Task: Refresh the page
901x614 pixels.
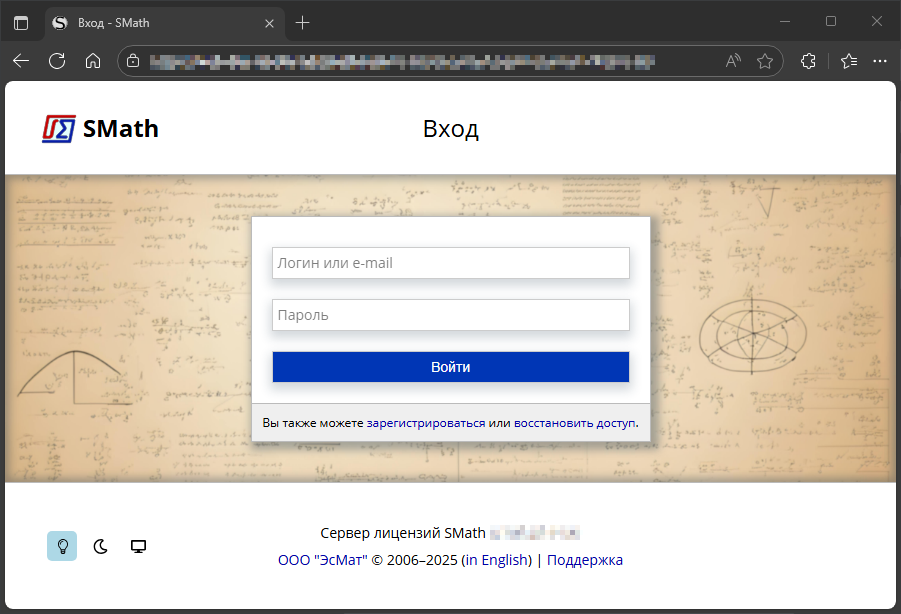Action: pyautogui.click(x=57, y=61)
